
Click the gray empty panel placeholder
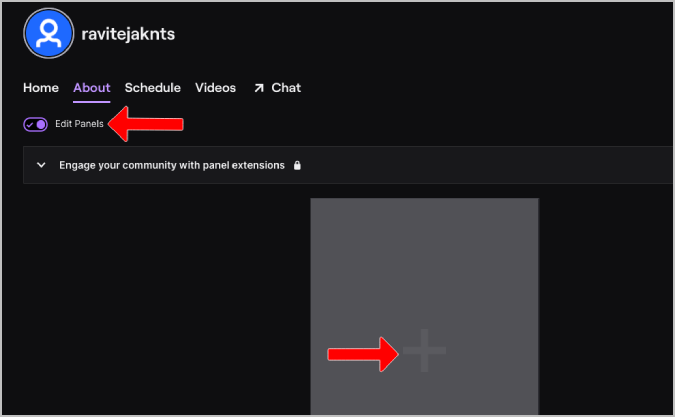424,267
